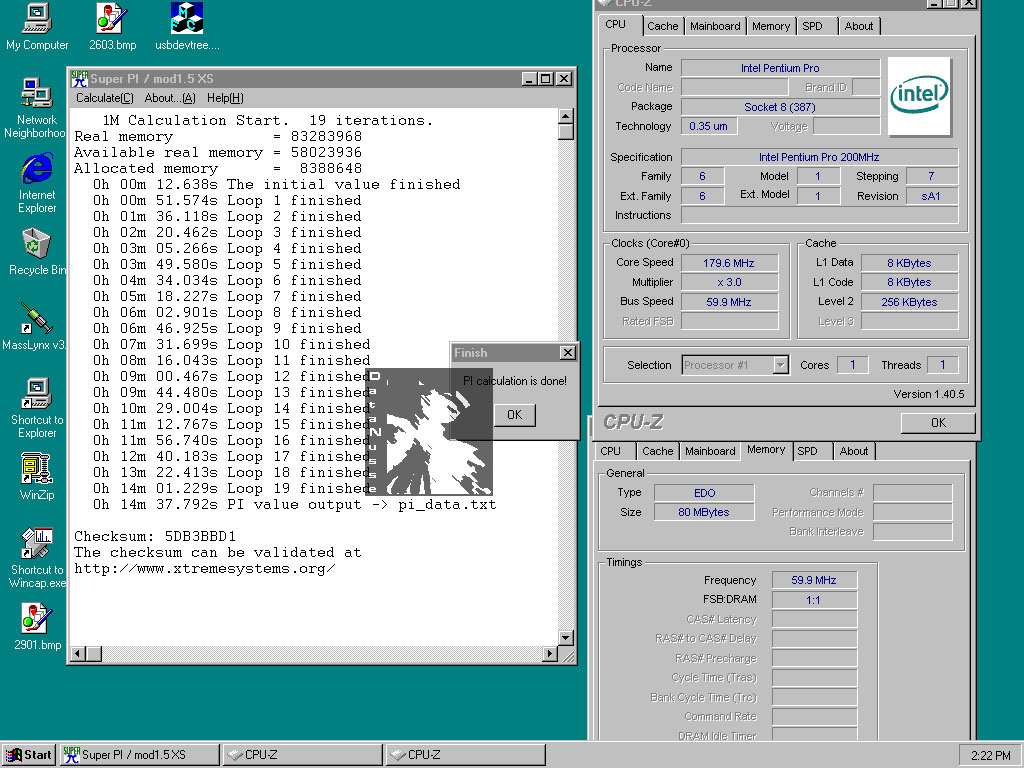Click the 1:1 FSB:DRAM value
The width and height of the screenshot is (1024, 768).
point(814,600)
